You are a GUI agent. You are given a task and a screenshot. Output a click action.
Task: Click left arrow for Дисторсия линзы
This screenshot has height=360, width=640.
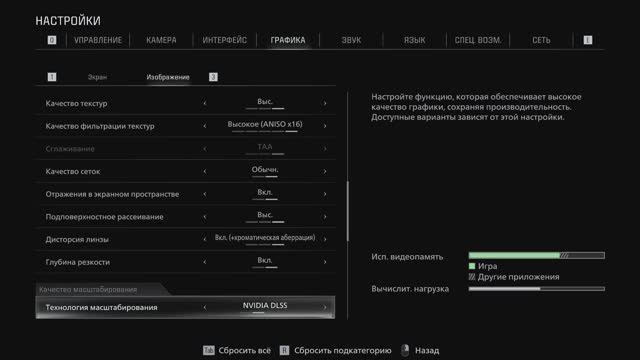205,239
